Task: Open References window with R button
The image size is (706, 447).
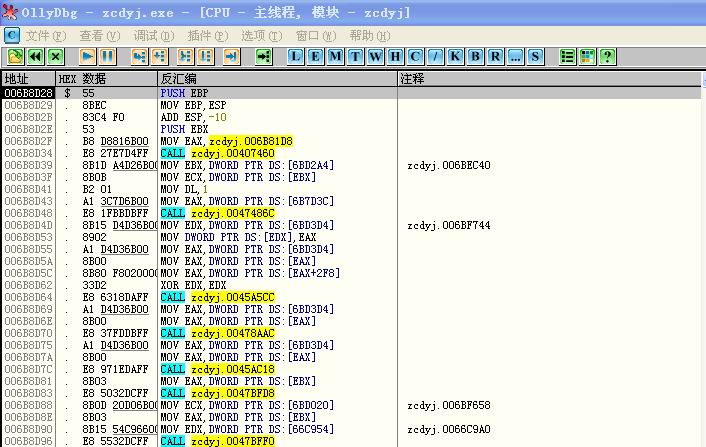Action: coord(495,57)
